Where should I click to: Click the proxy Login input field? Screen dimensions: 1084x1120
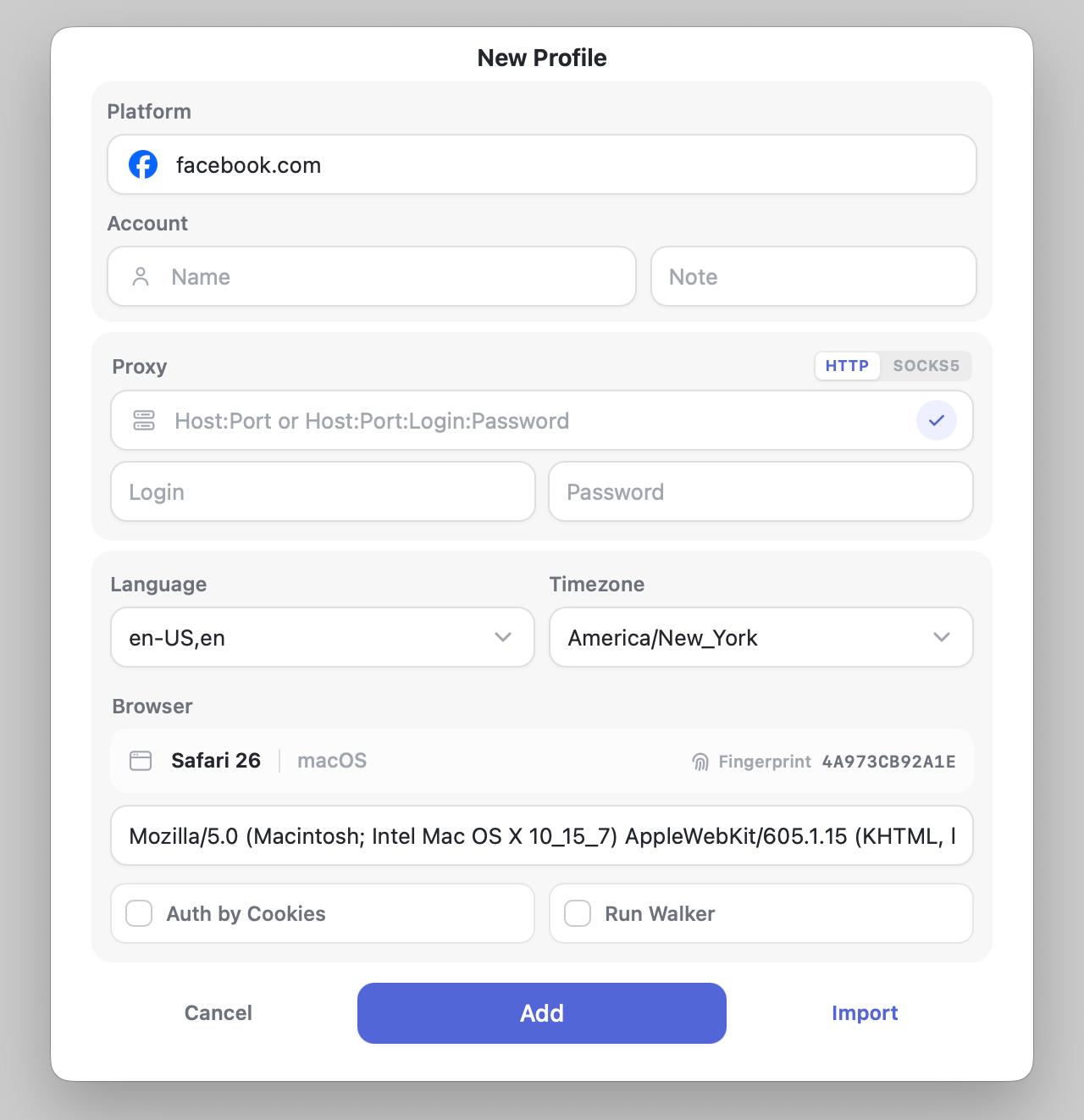click(x=323, y=491)
